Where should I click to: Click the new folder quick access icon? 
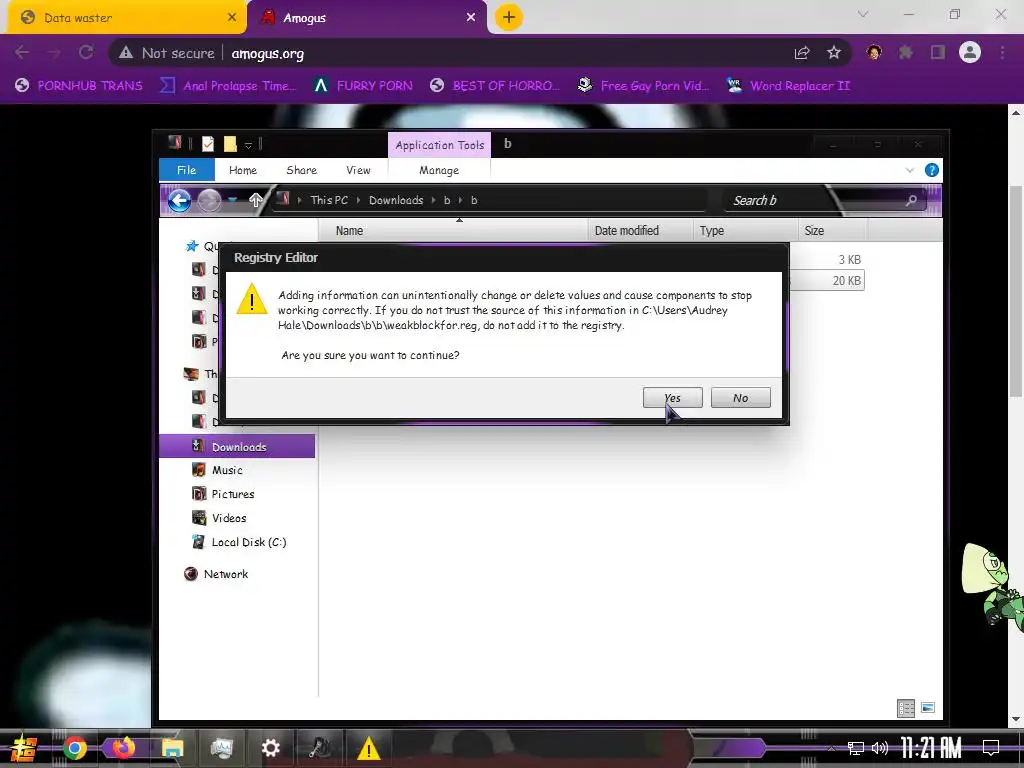tap(230, 144)
